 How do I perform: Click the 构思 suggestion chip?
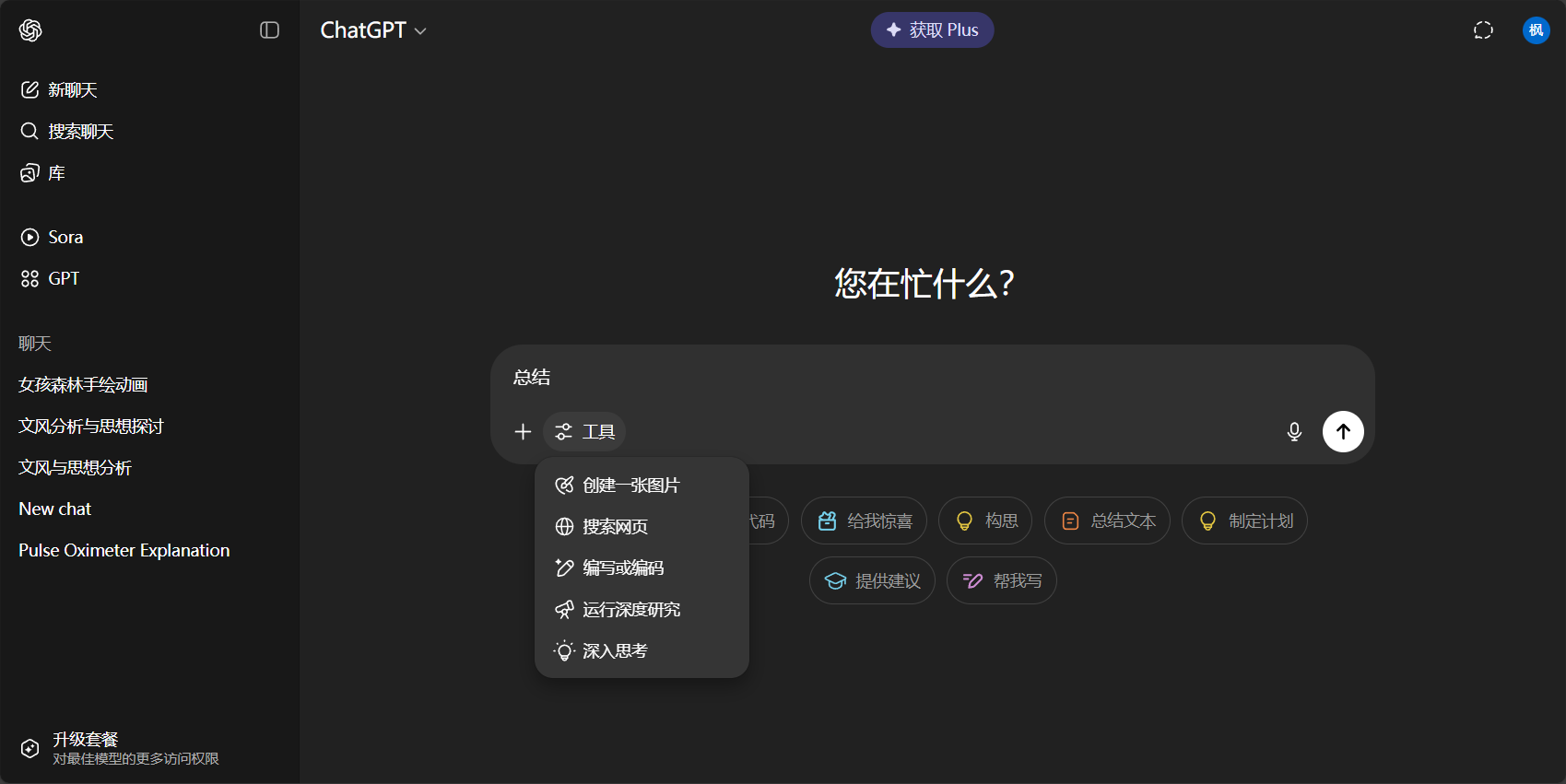click(x=985, y=521)
